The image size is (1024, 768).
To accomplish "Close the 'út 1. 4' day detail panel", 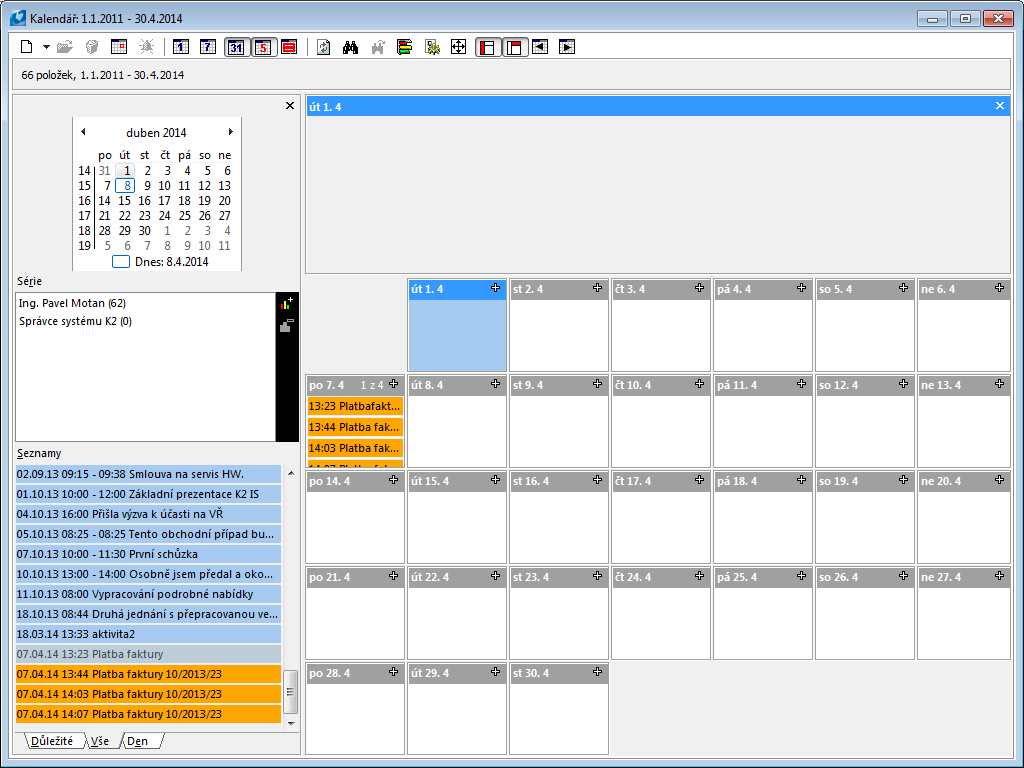I will coord(1000,106).
